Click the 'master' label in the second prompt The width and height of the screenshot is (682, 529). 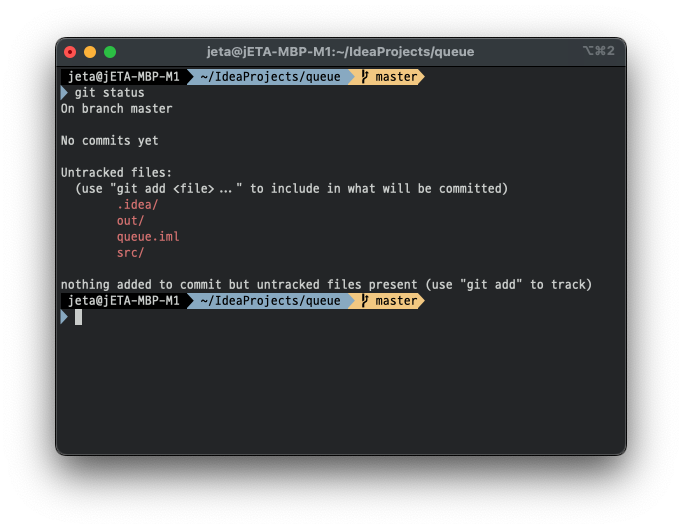[x=396, y=301]
